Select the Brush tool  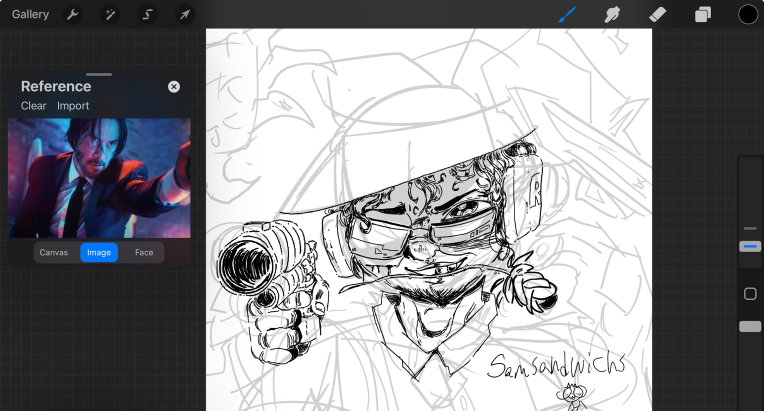click(567, 15)
